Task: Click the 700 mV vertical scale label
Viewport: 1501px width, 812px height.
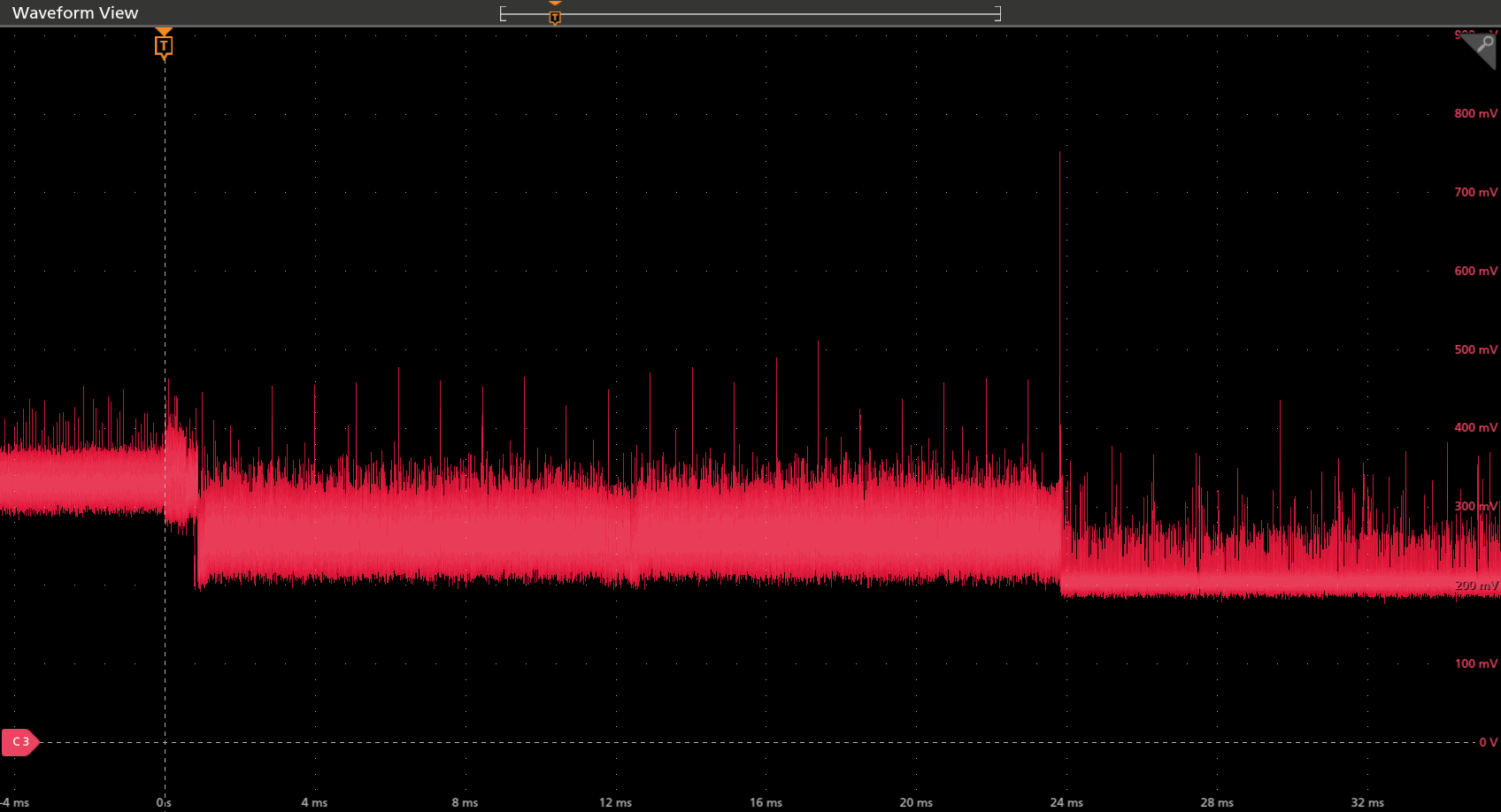Action: point(1475,192)
